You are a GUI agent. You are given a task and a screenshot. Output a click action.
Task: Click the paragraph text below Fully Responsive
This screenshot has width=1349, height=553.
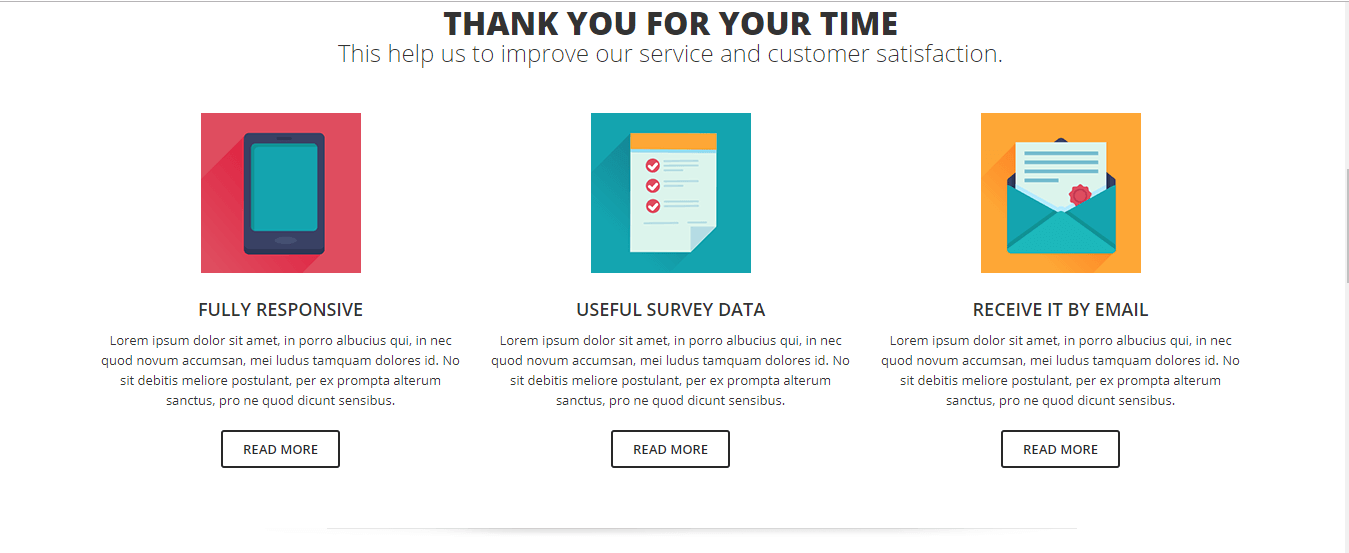[x=280, y=370]
